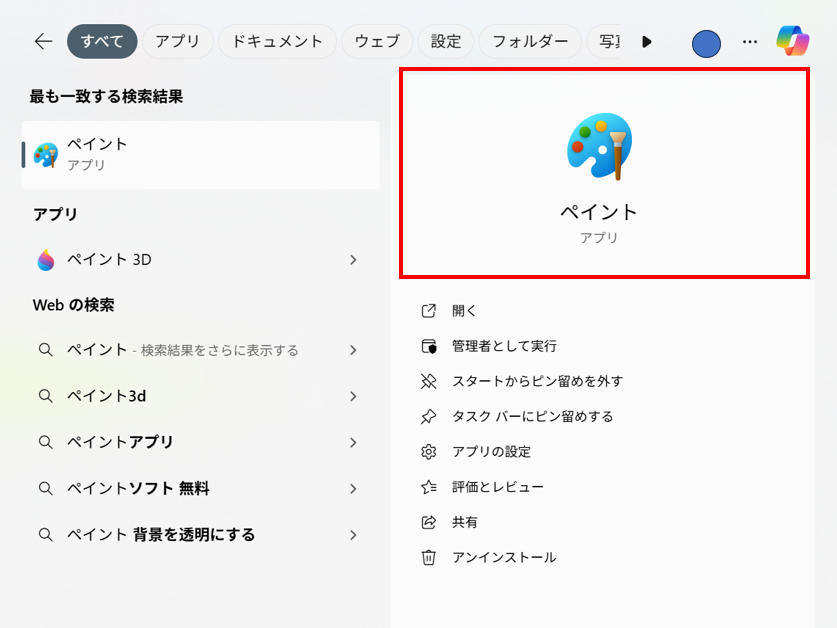Click the Paint 3D app icon
The height and width of the screenshot is (628, 837).
pos(46,260)
